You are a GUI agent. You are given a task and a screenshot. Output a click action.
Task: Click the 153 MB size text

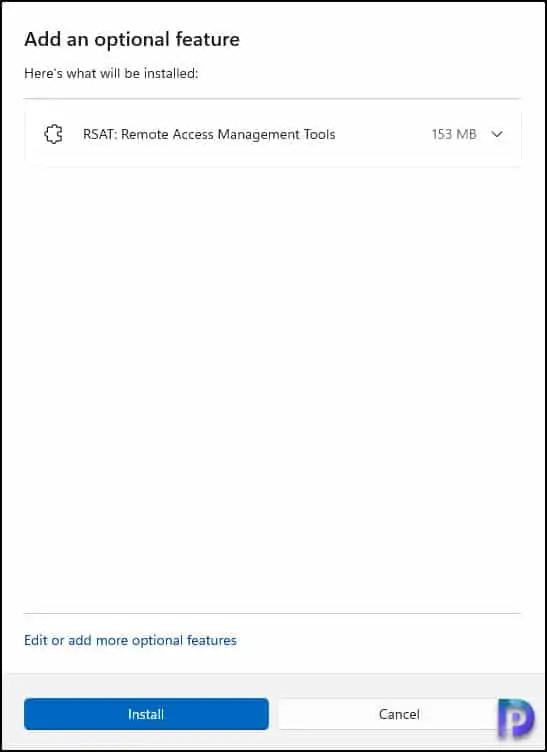[454, 134]
